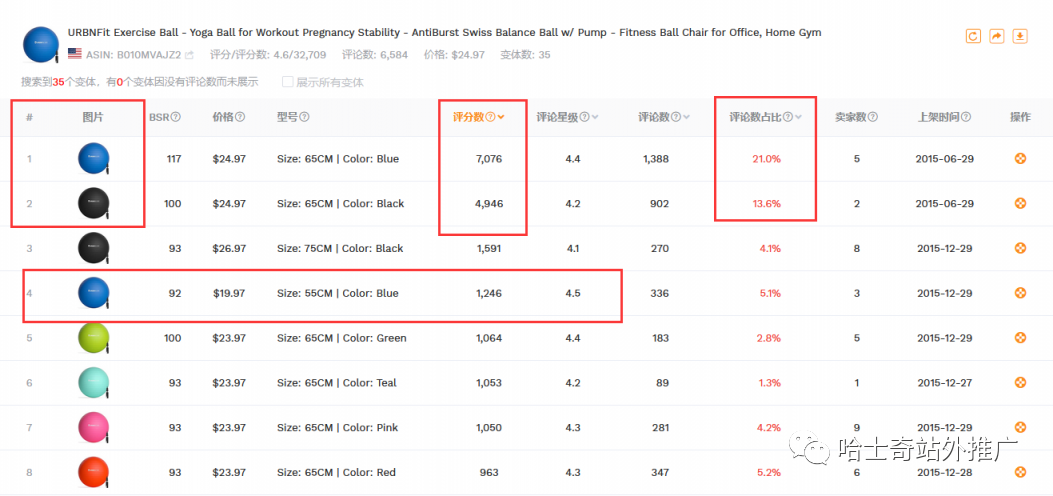Viewport: 1053px width, 496px height.
Task: Click the 操作 icon for 55CM Blue row
Action: point(1020,293)
